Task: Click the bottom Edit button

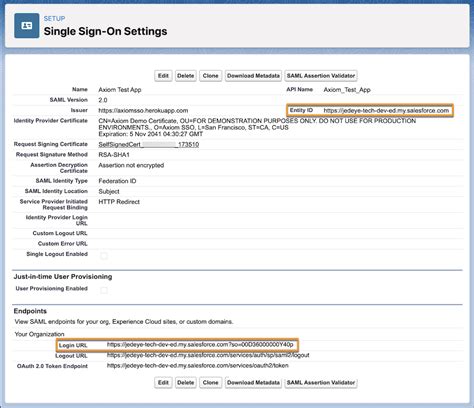Action: (x=163, y=383)
